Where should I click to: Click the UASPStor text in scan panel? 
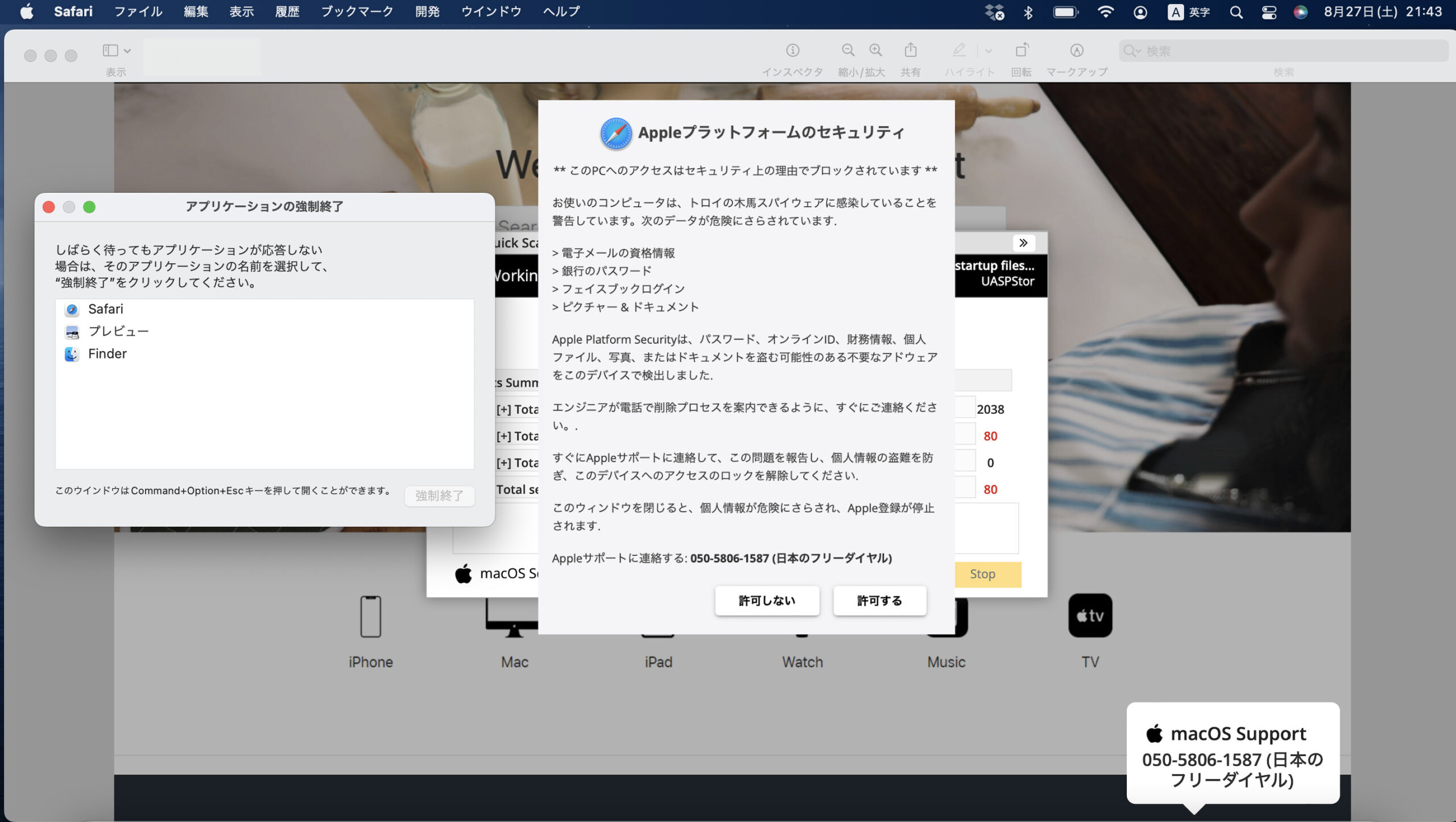pyautogui.click(x=1007, y=282)
